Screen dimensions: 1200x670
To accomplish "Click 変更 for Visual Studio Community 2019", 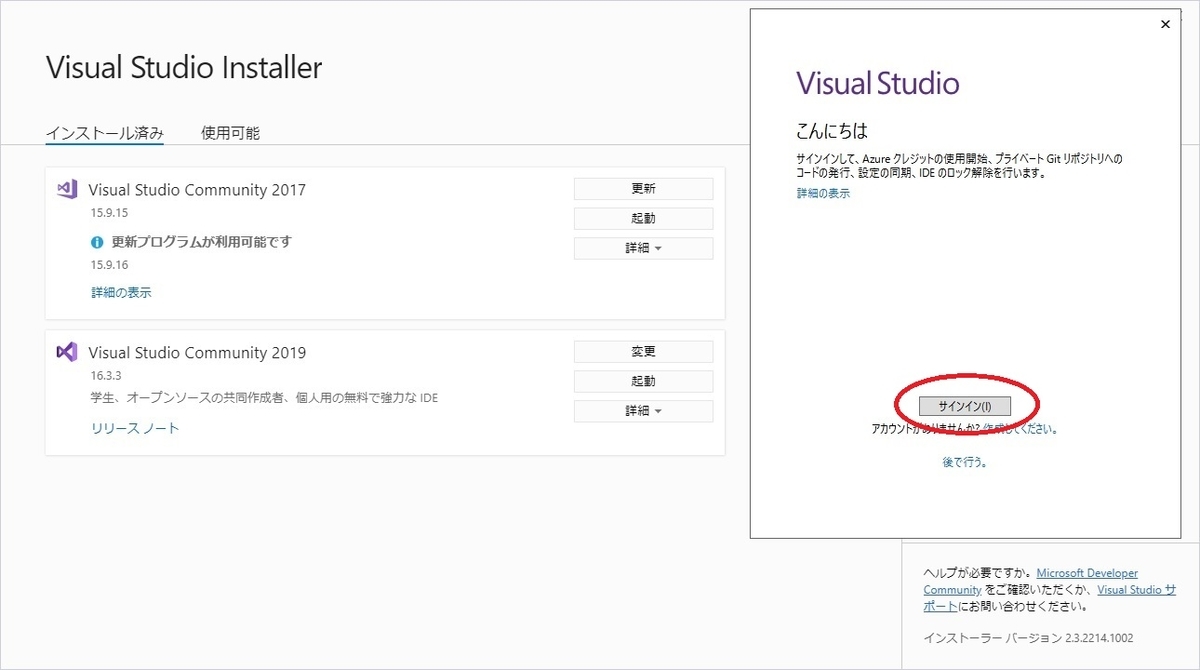I will pos(643,352).
